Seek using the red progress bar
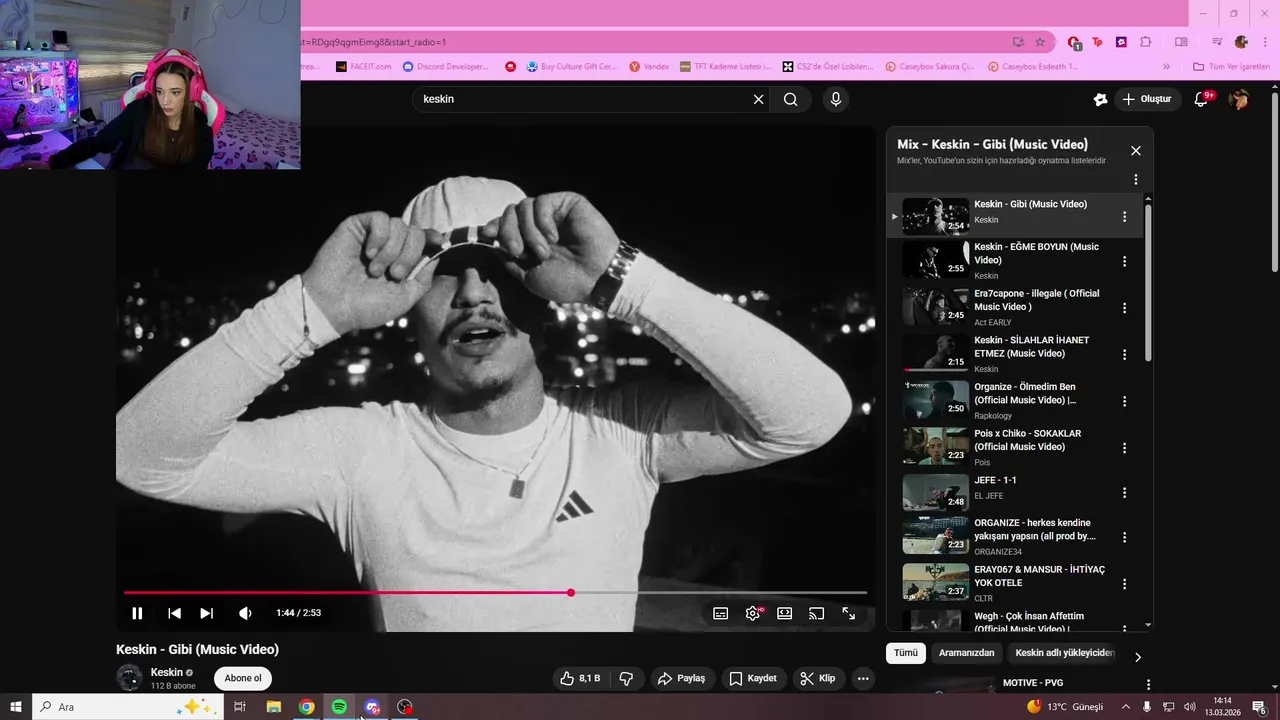Screen dimensions: 1280x720 (495, 593)
